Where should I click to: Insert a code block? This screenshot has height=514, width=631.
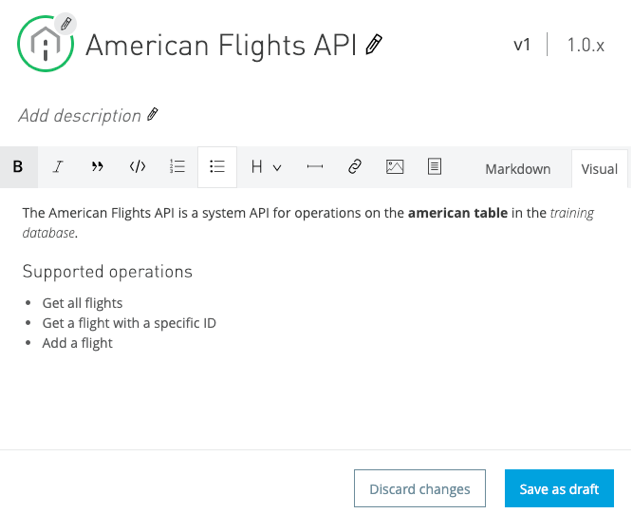(137, 167)
